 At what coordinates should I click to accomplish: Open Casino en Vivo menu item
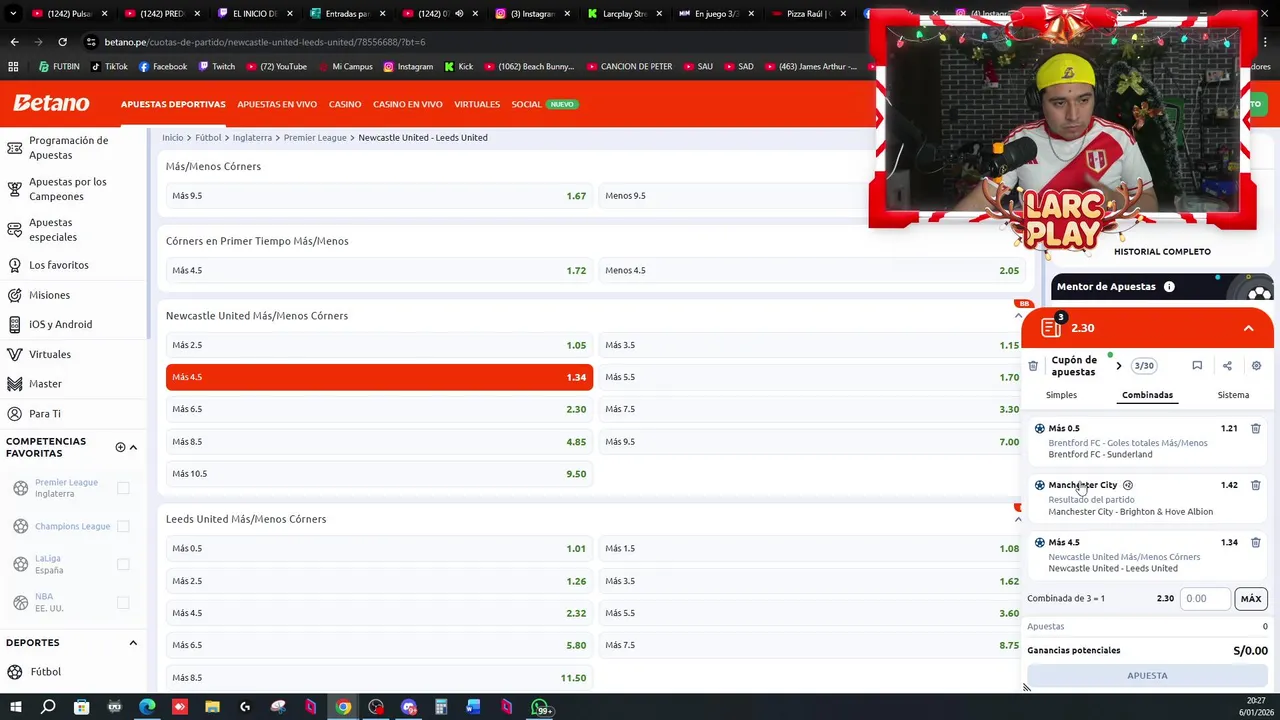[x=407, y=104]
